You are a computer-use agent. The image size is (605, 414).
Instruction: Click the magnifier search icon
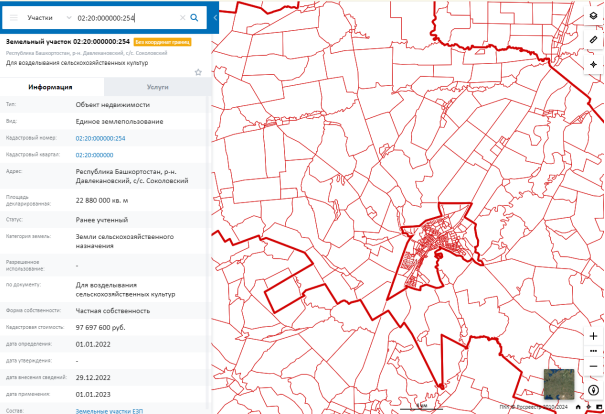pos(194,18)
